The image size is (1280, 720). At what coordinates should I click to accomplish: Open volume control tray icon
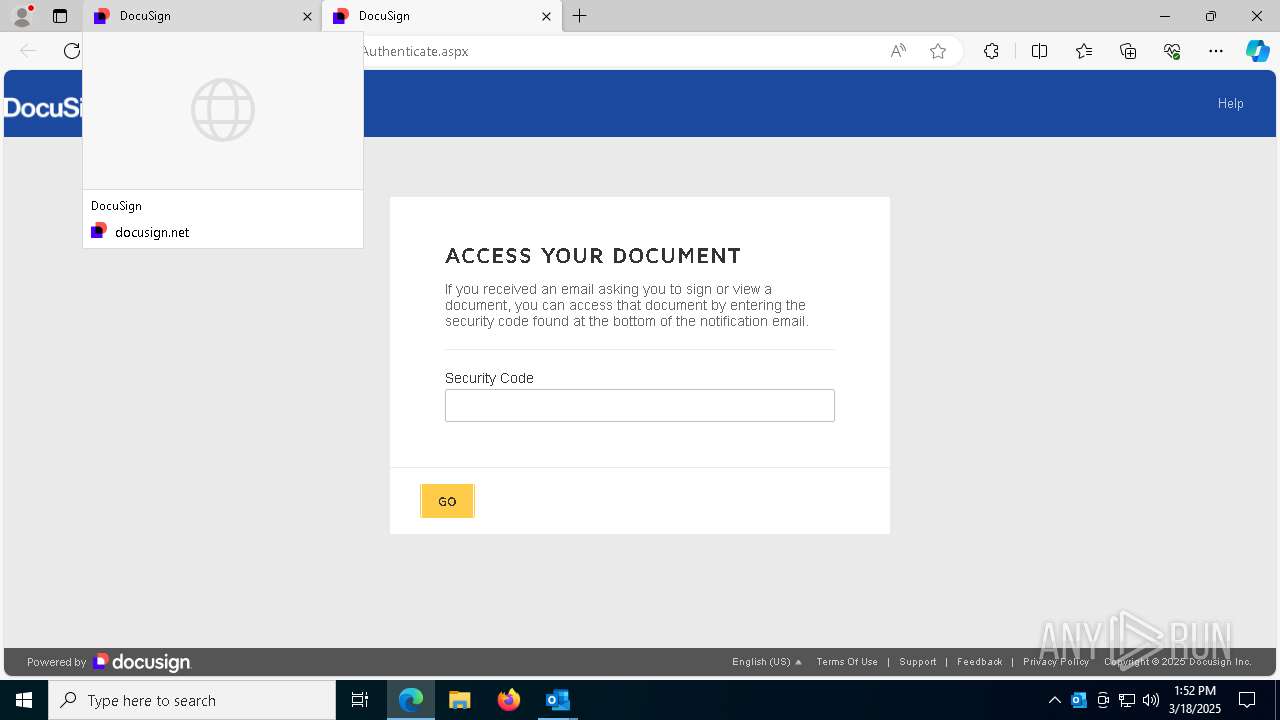(1151, 700)
